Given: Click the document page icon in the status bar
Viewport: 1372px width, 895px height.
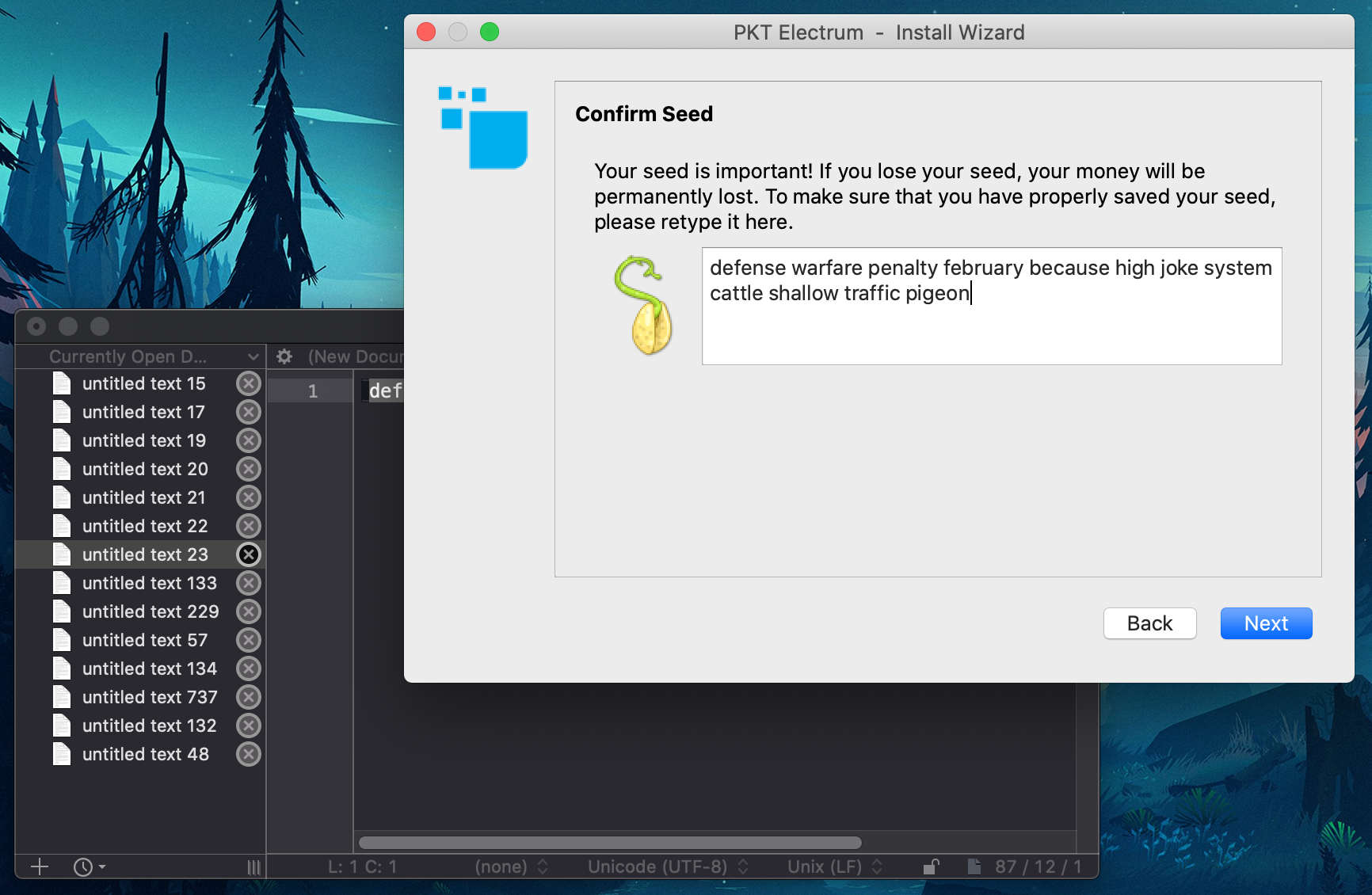Looking at the screenshot, I should 974,866.
